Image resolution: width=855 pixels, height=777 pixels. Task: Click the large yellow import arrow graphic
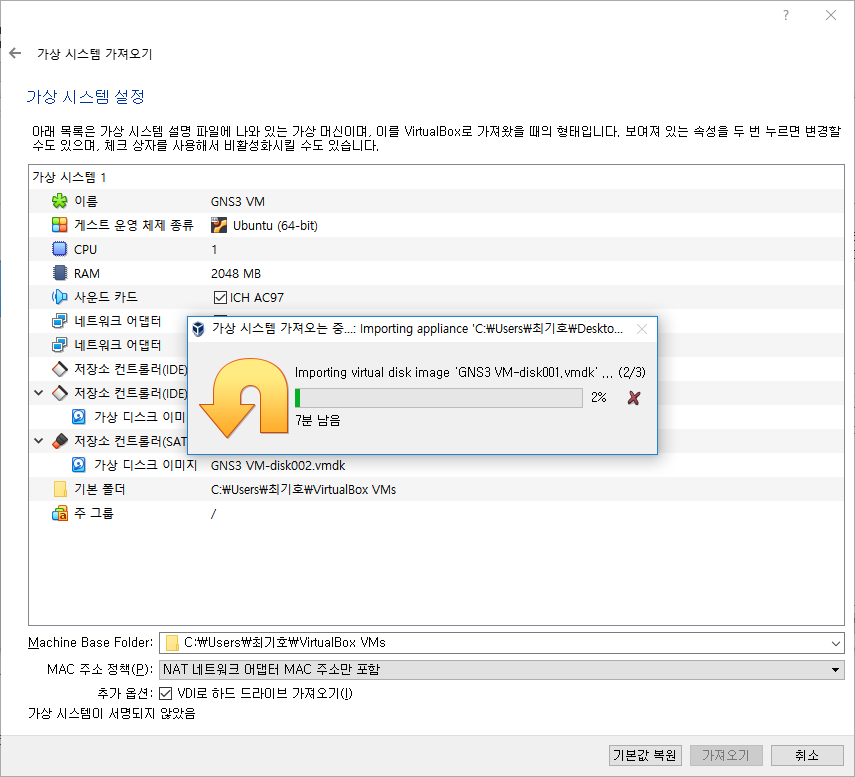tap(244, 397)
